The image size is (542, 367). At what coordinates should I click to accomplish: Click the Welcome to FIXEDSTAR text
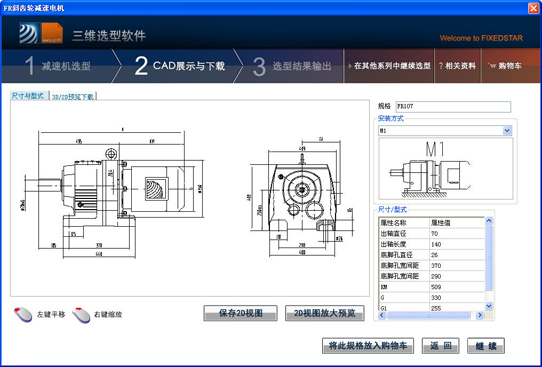pos(481,38)
